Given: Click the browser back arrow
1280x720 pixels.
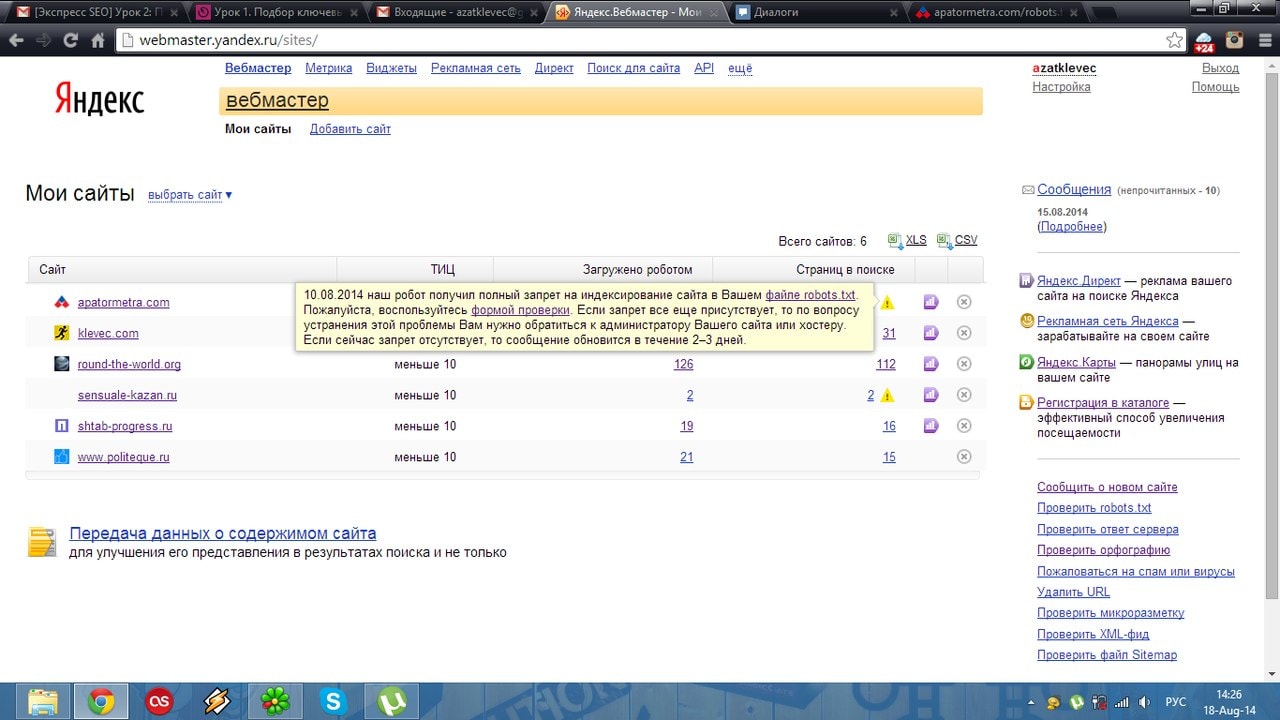Looking at the screenshot, I should point(17,41).
